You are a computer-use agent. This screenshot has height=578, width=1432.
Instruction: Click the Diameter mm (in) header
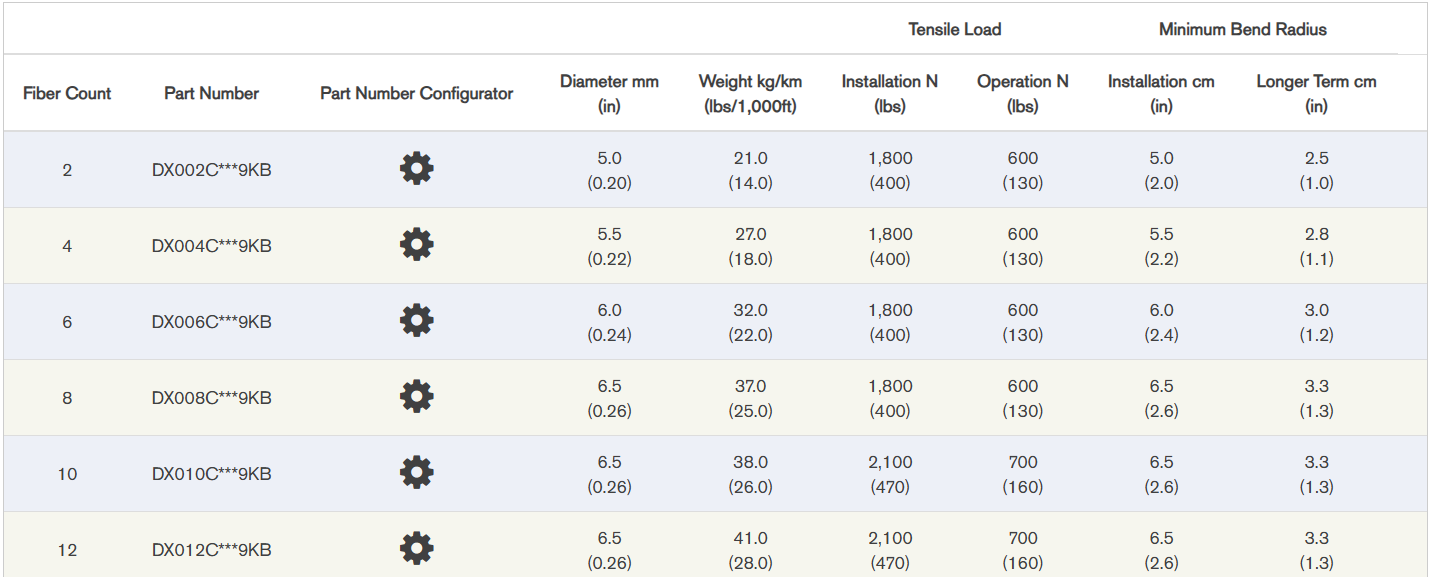pyautogui.click(x=609, y=93)
